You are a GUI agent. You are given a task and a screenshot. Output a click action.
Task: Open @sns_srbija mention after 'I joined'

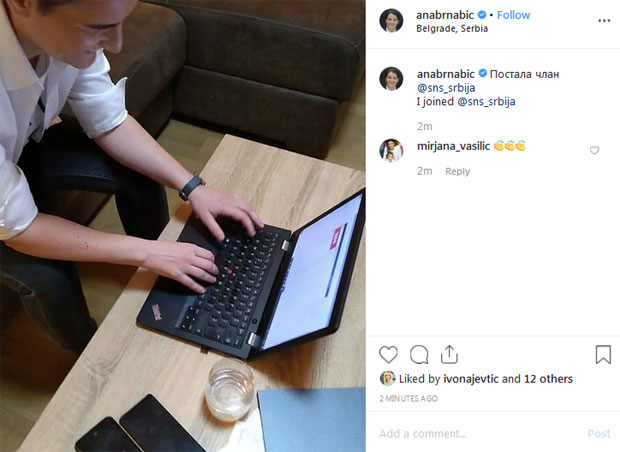point(486,102)
